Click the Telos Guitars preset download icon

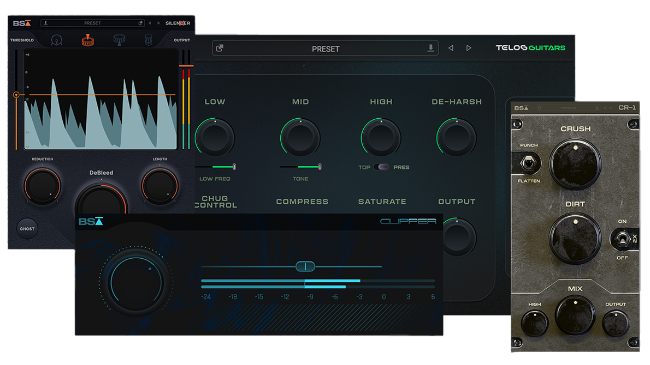pyautogui.click(x=431, y=48)
